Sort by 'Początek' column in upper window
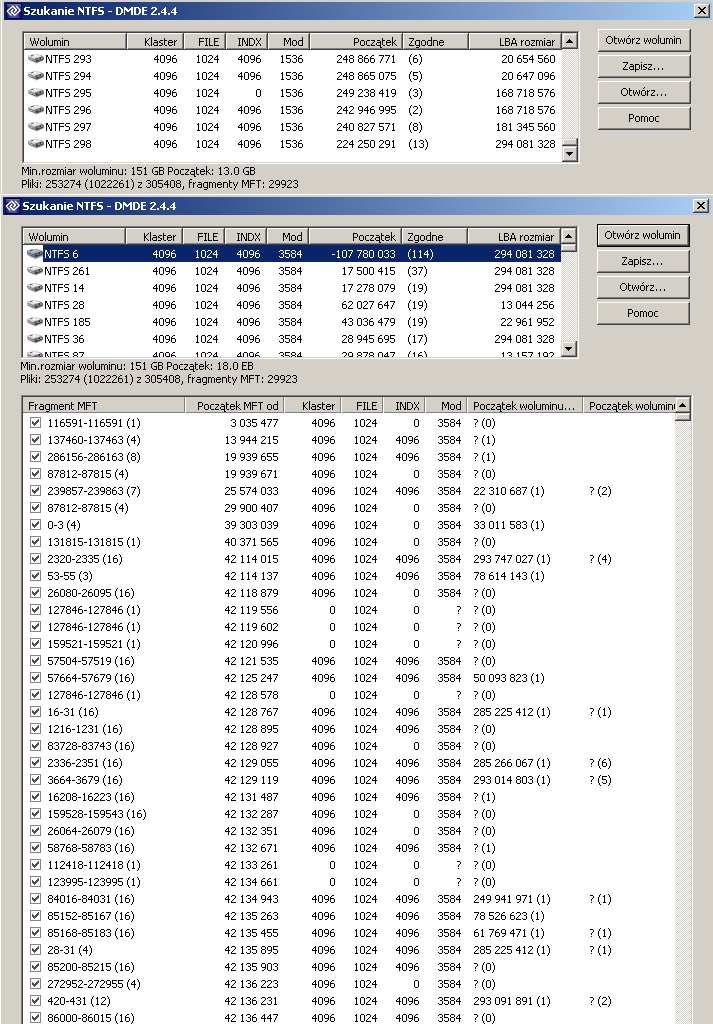Viewport: 713px width, 1024px height. 356,41
